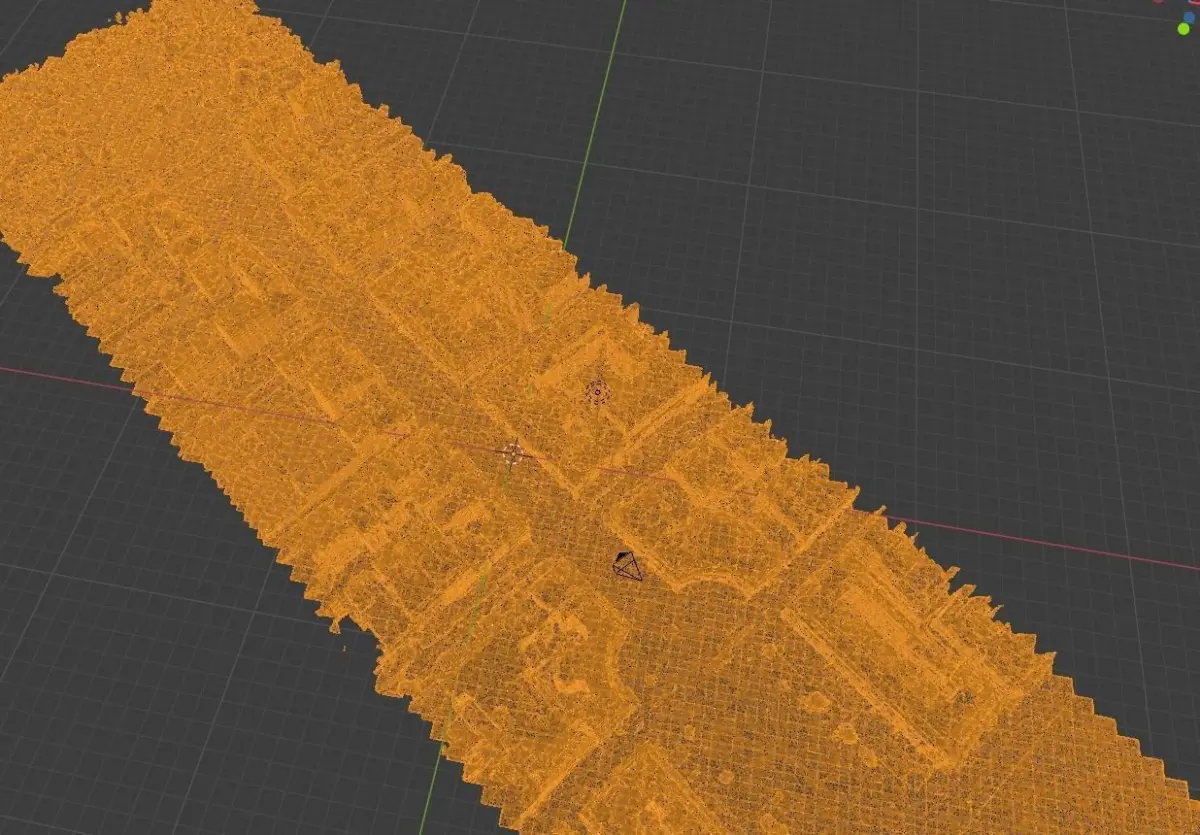The image size is (1200, 835).
Task: Select the point light object
Action: (x=597, y=391)
